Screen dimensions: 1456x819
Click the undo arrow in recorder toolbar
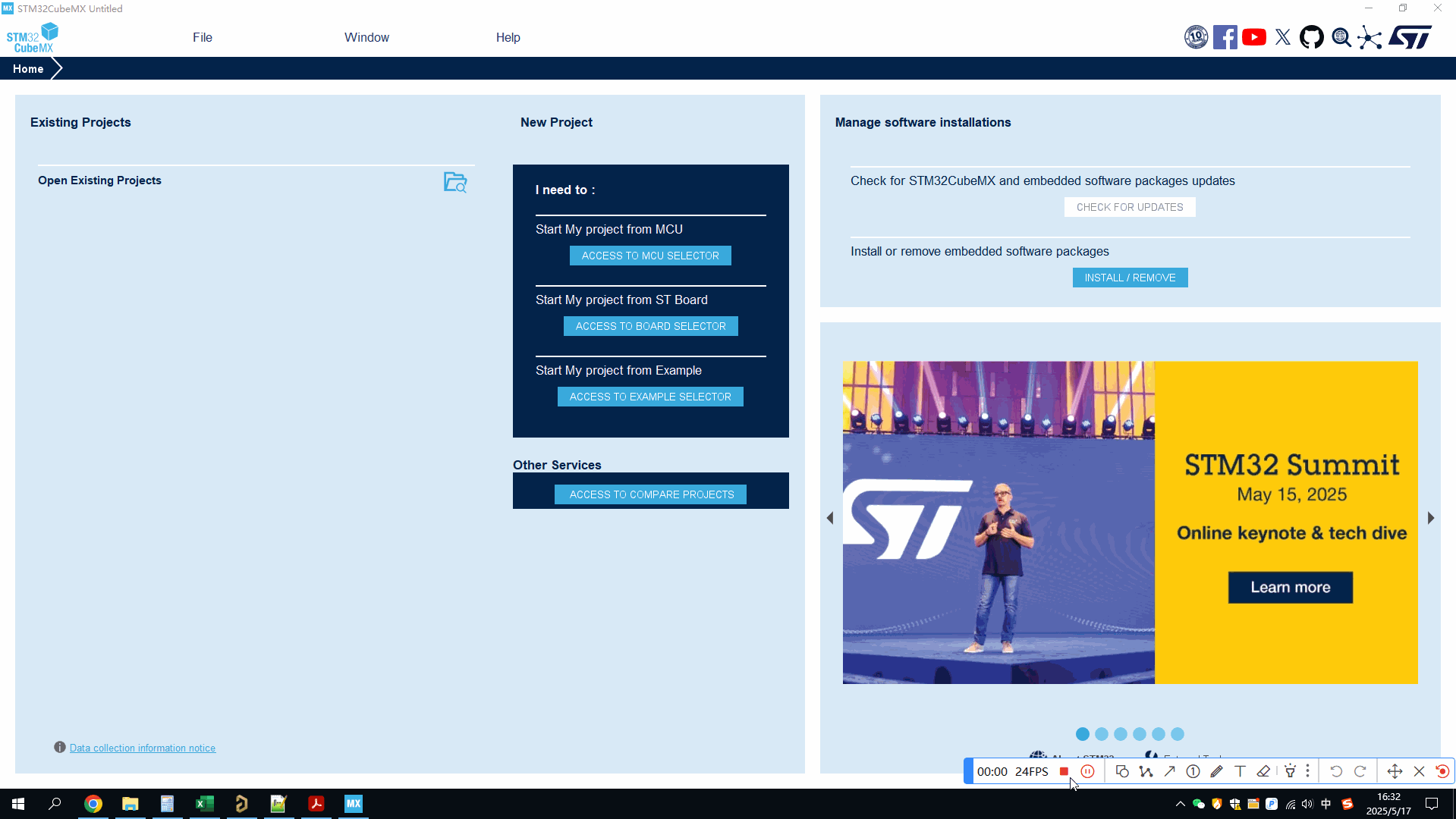point(1336,771)
